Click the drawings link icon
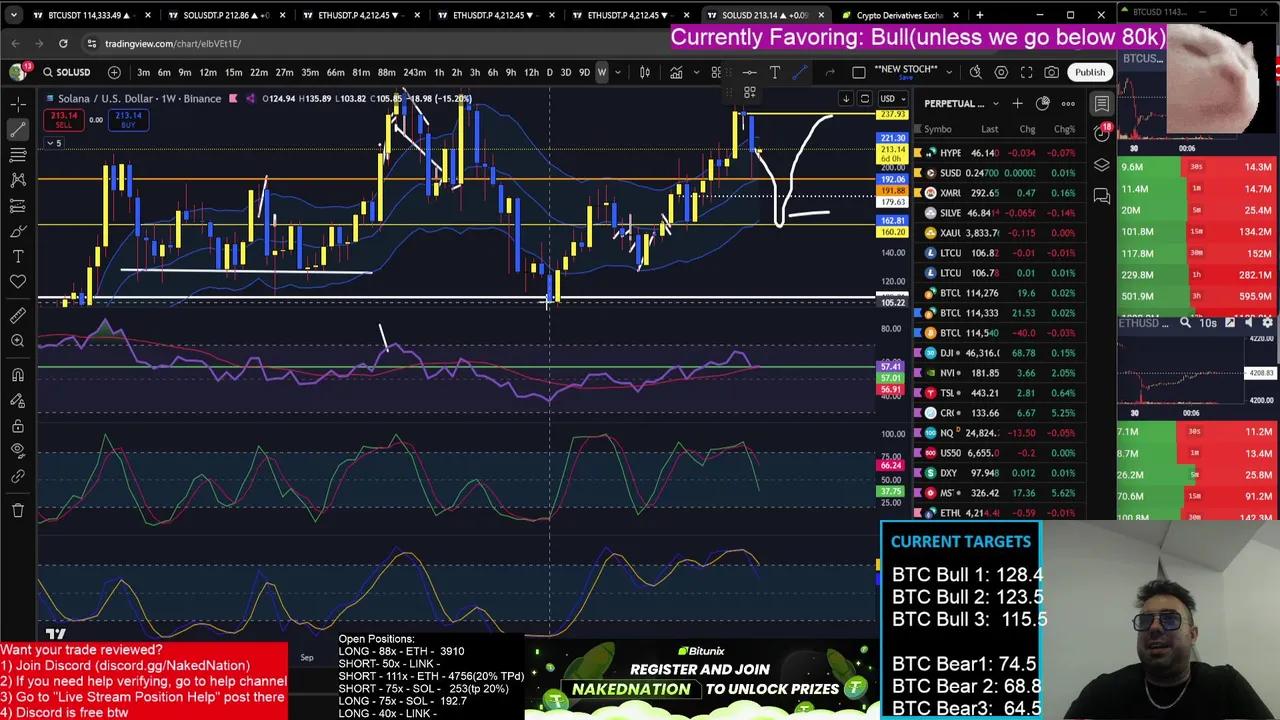 [x=18, y=477]
